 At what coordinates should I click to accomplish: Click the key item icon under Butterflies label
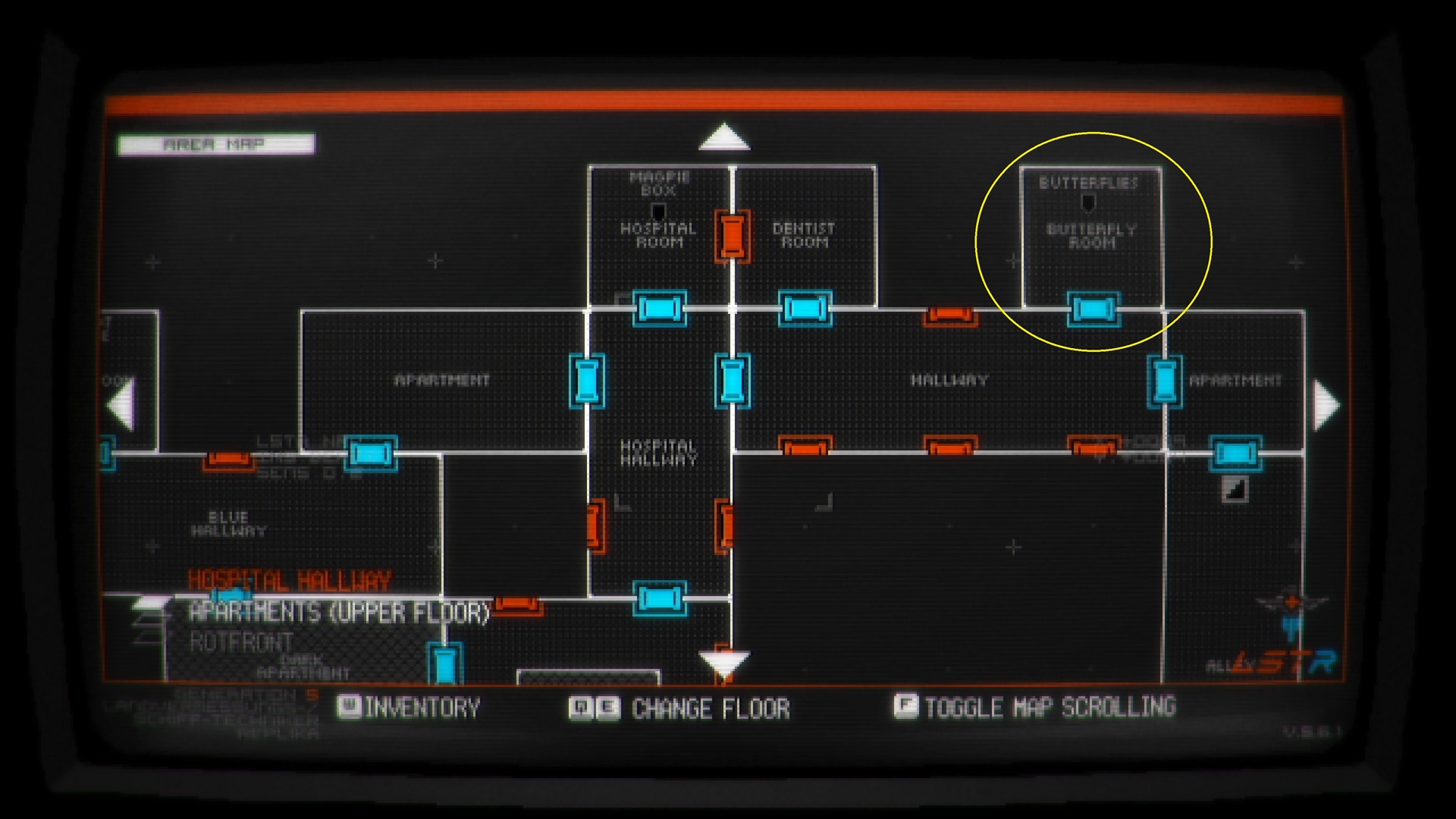(1088, 202)
